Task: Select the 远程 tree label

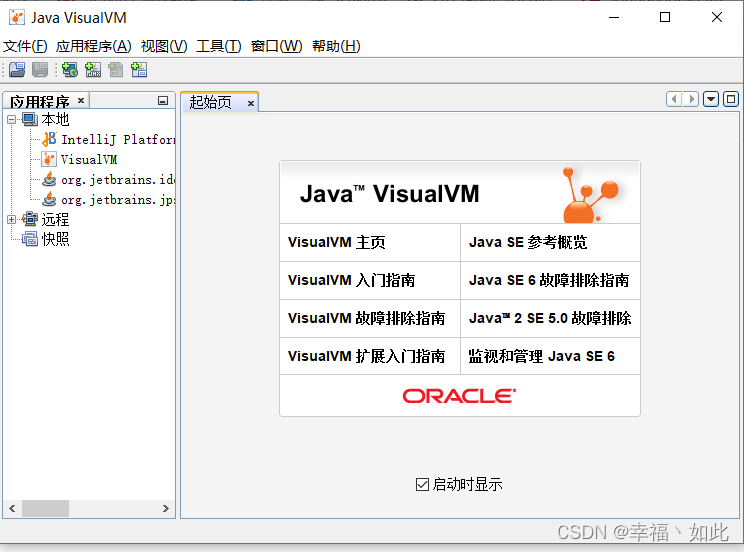Action: (56, 219)
